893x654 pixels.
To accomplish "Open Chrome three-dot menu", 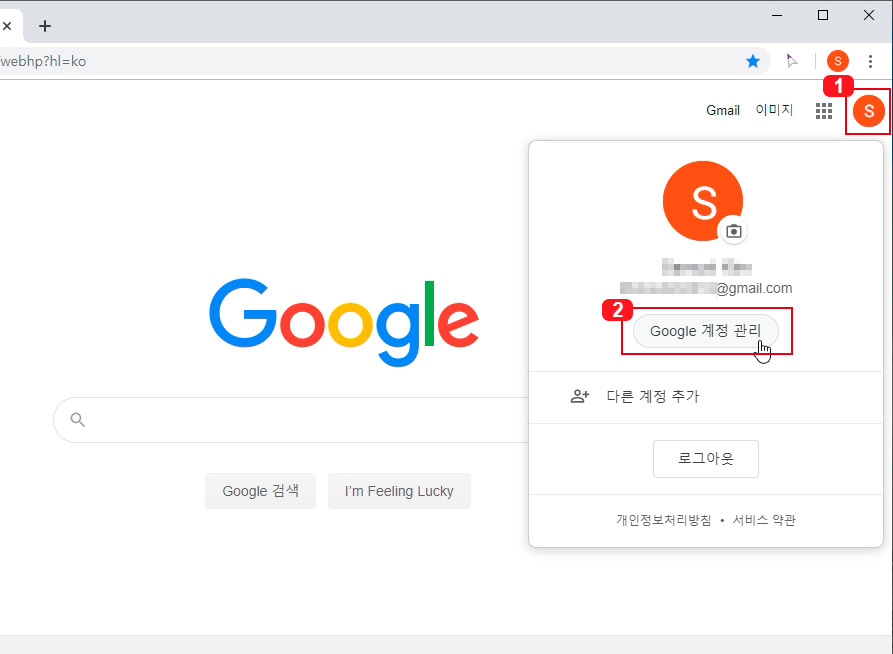I will [870, 61].
